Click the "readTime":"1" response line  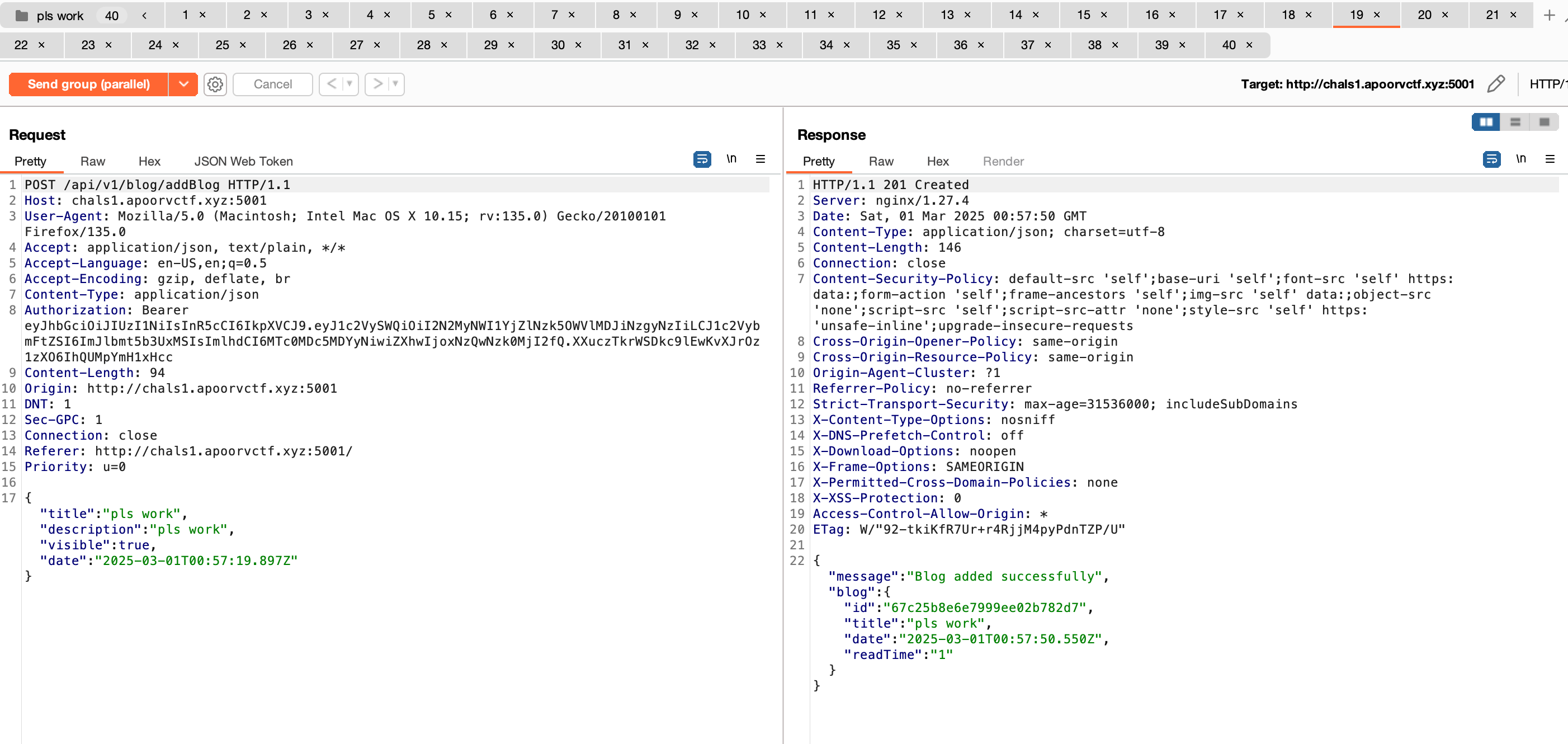[x=898, y=654]
